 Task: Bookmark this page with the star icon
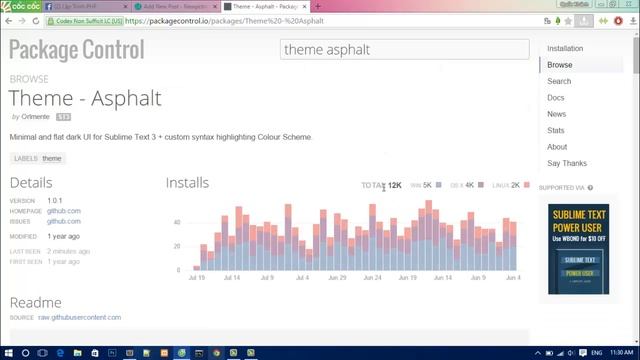coord(568,21)
